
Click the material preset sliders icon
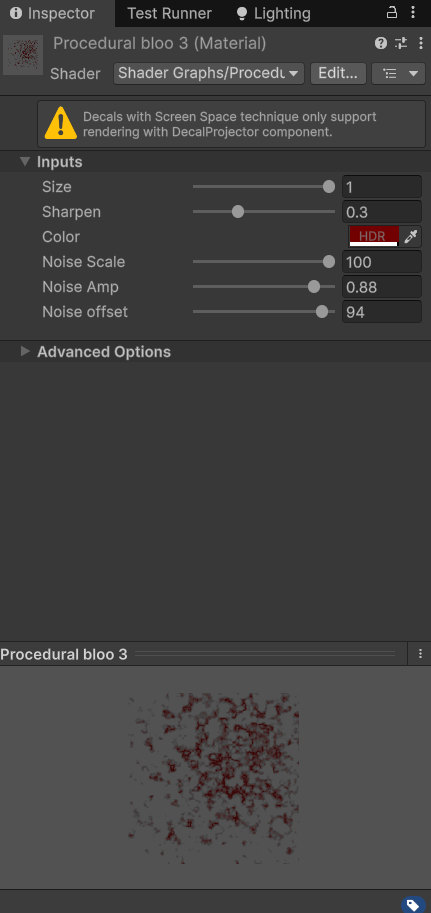pos(401,43)
